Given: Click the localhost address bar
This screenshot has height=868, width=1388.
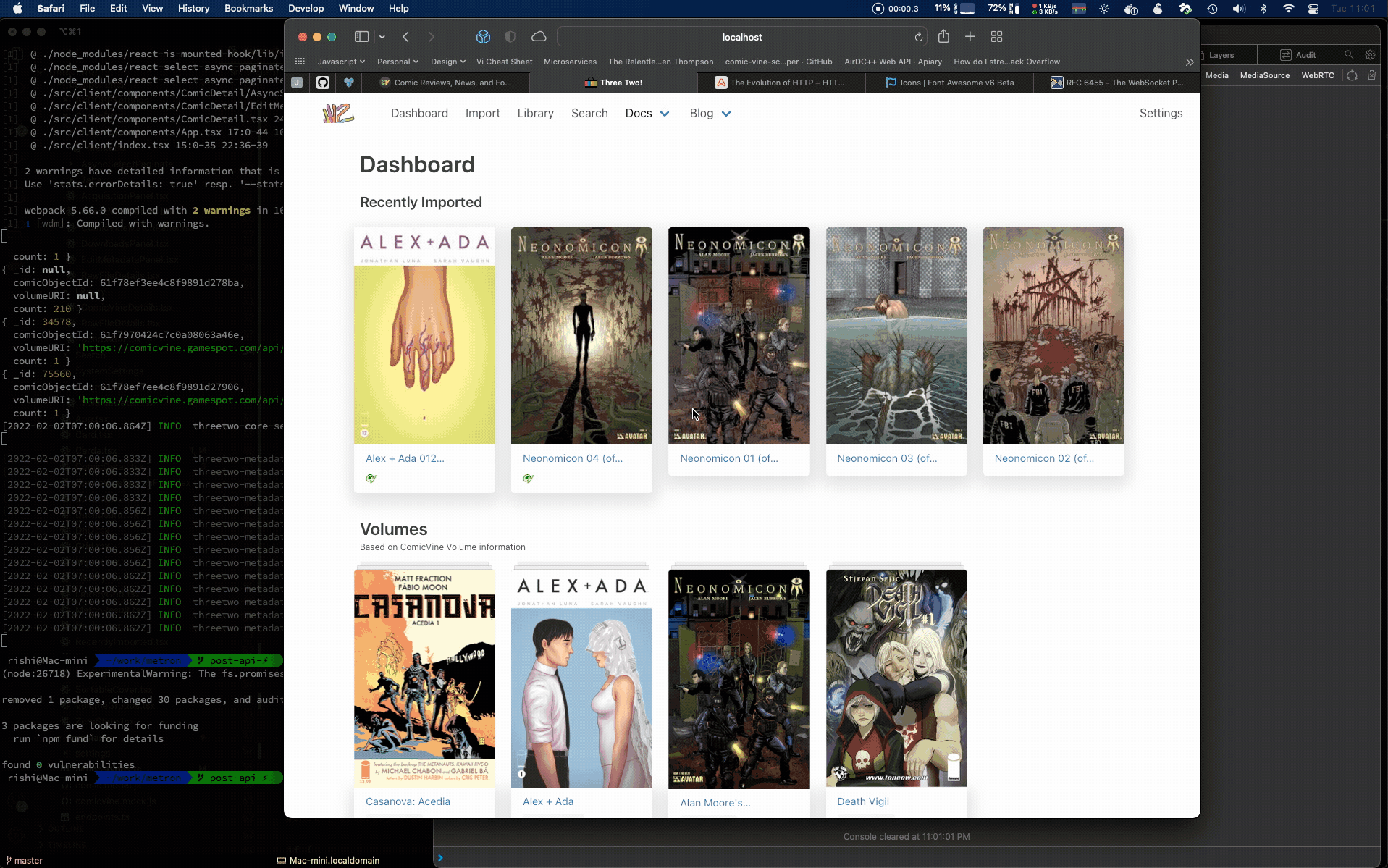Looking at the screenshot, I should coord(741,37).
